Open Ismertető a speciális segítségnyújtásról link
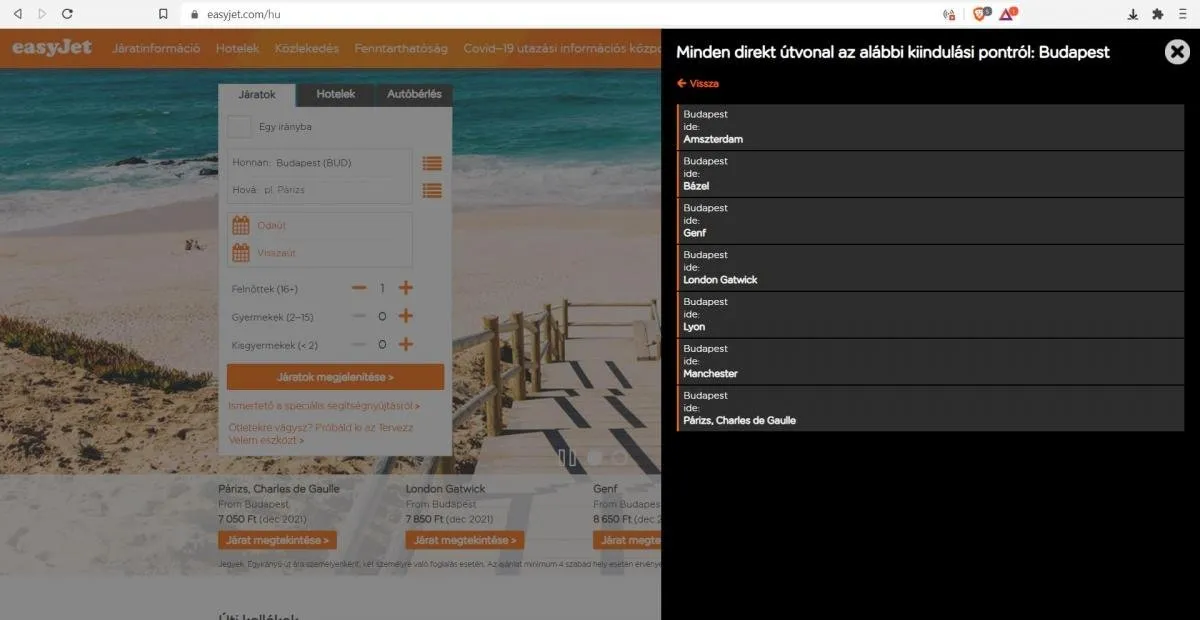This screenshot has width=1200, height=620. click(x=324, y=406)
